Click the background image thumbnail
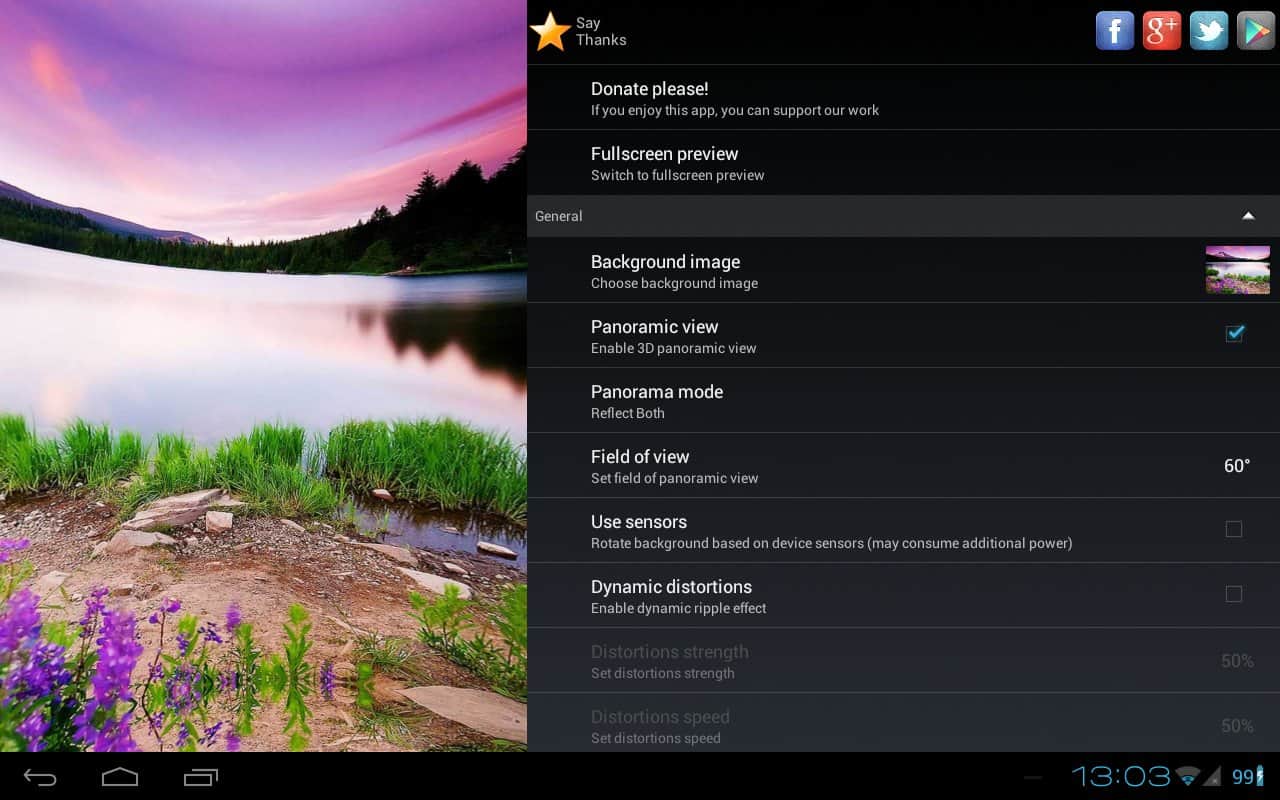 1237,270
